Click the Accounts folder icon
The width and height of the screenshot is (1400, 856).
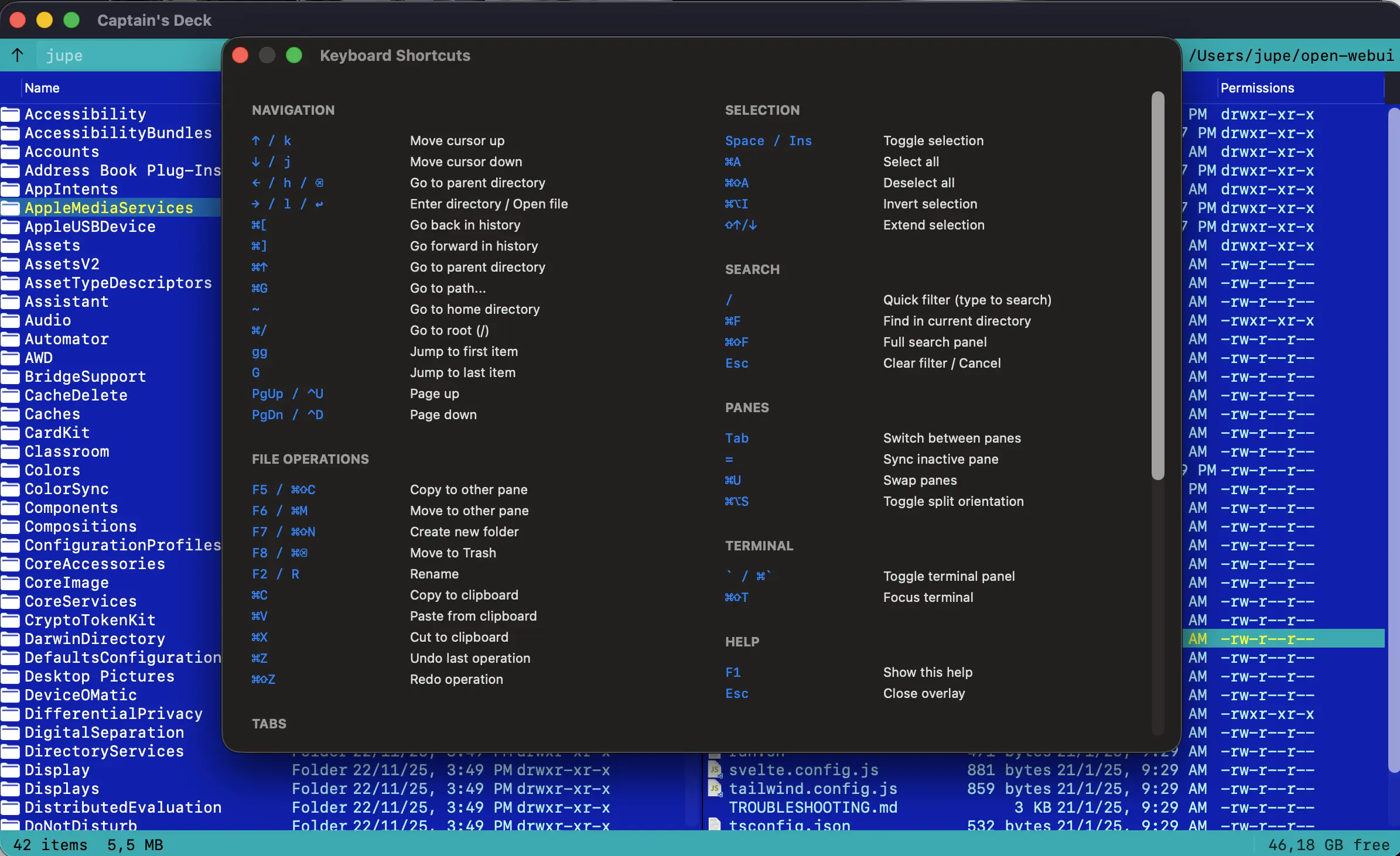[x=10, y=152]
